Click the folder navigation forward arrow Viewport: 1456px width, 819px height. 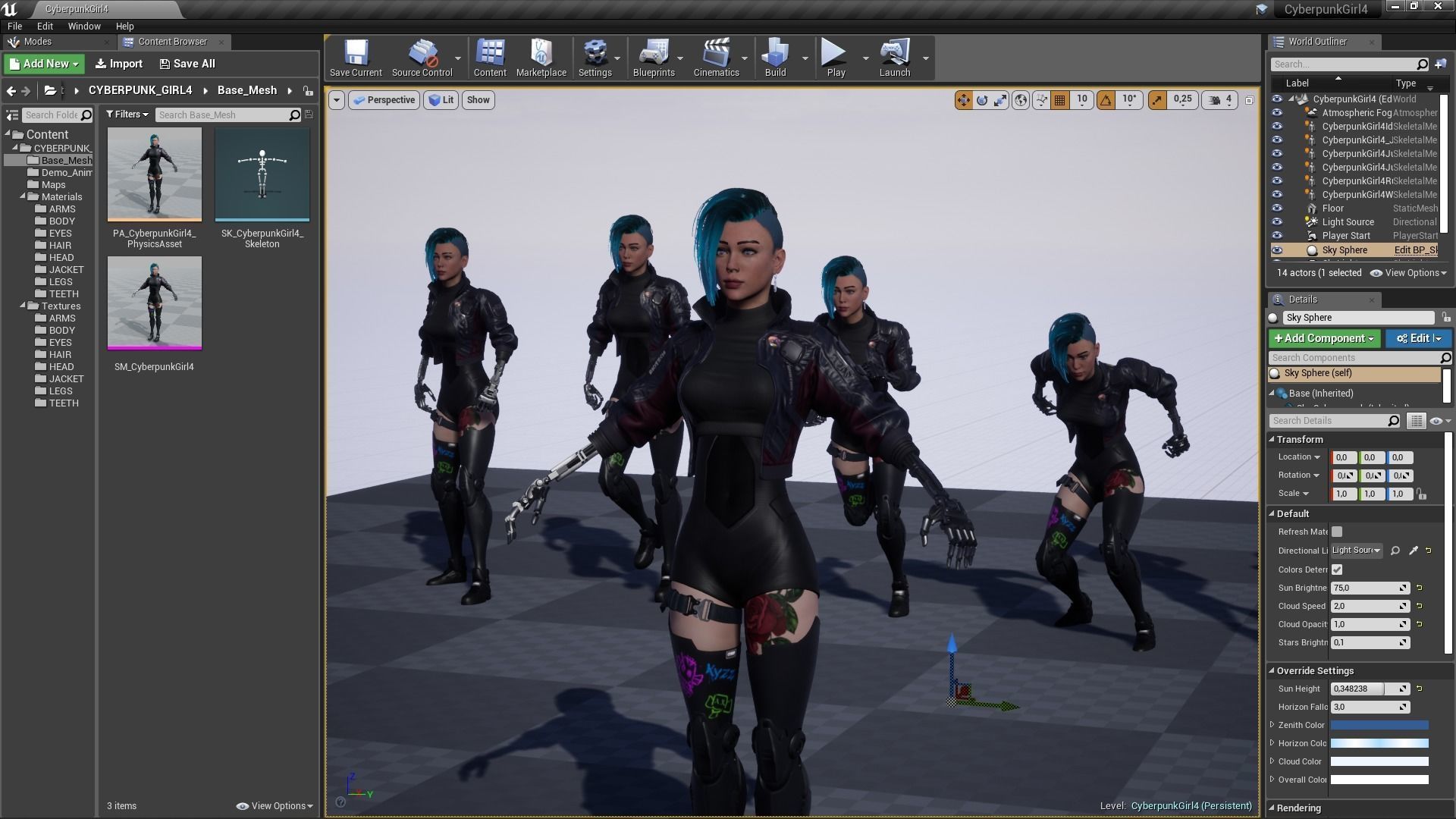click(x=26, y=90)
